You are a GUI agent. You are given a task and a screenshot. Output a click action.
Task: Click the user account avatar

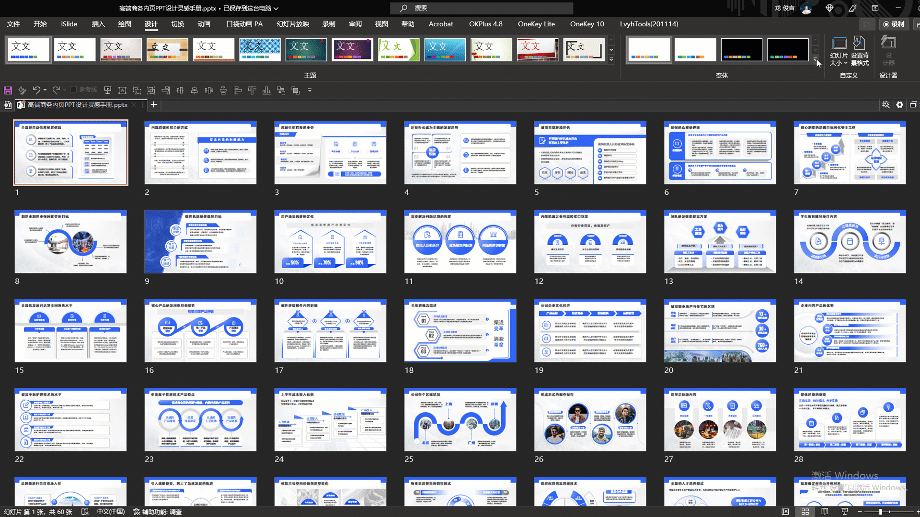point(807,8)
